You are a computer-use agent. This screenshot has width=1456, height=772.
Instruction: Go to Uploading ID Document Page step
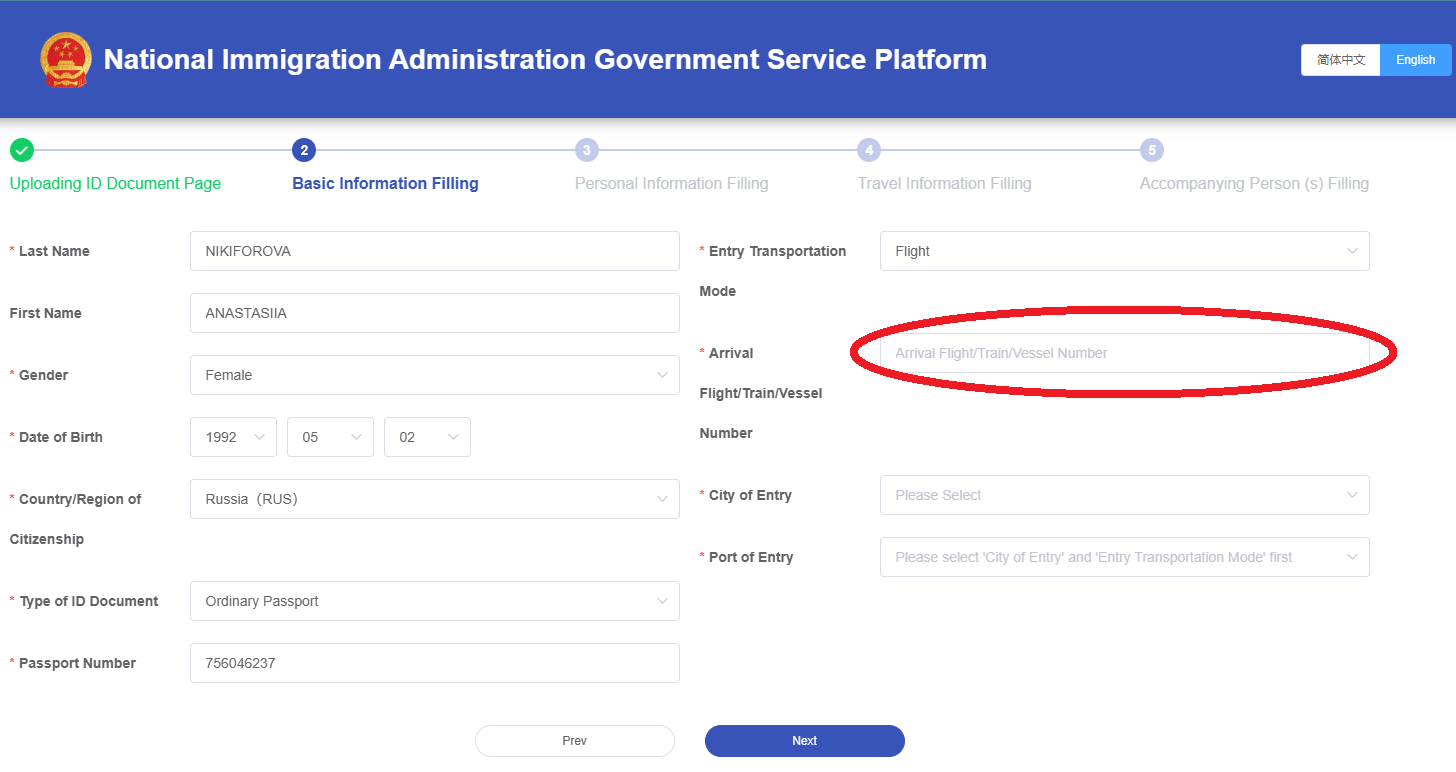click(115, 184)
